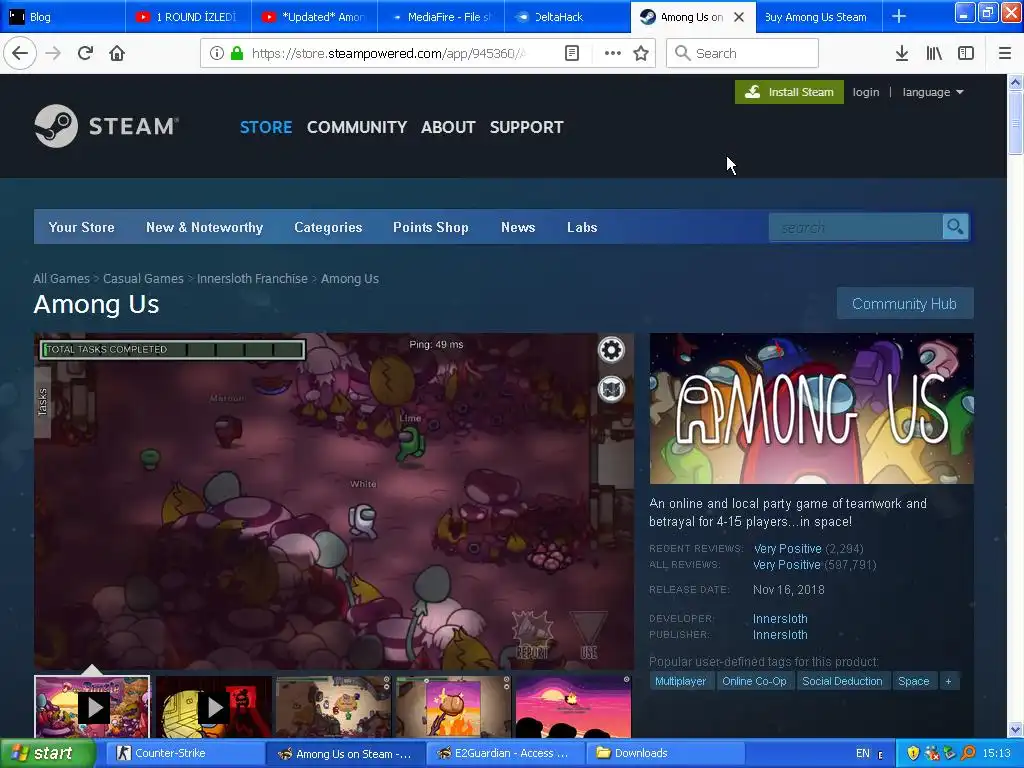Screen dimensions: 1024x768
Task: Click the USE icon in game video
Action: click(x=589, y=635)
